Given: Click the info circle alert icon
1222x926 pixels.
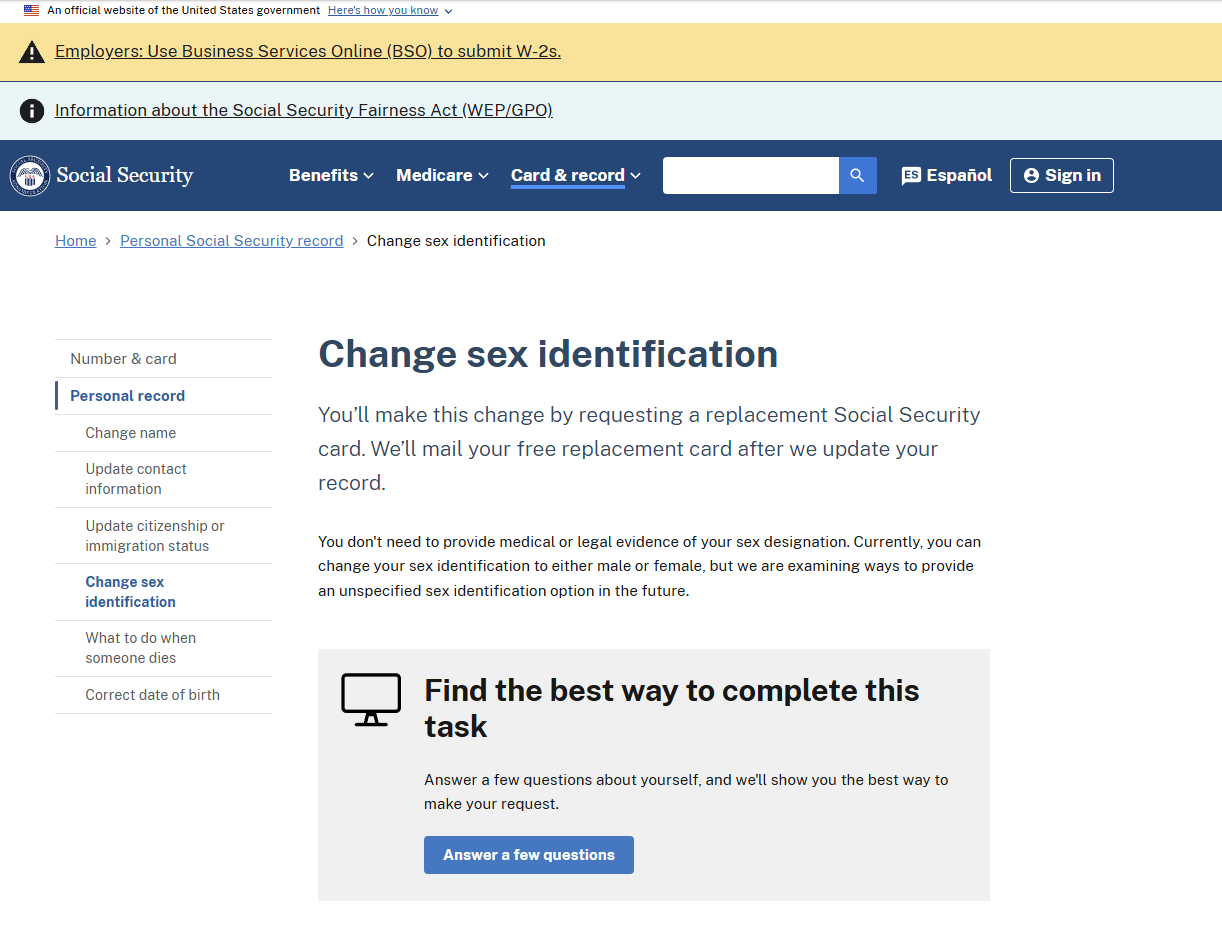Looking at the screenshot, I should click(32, 110).
